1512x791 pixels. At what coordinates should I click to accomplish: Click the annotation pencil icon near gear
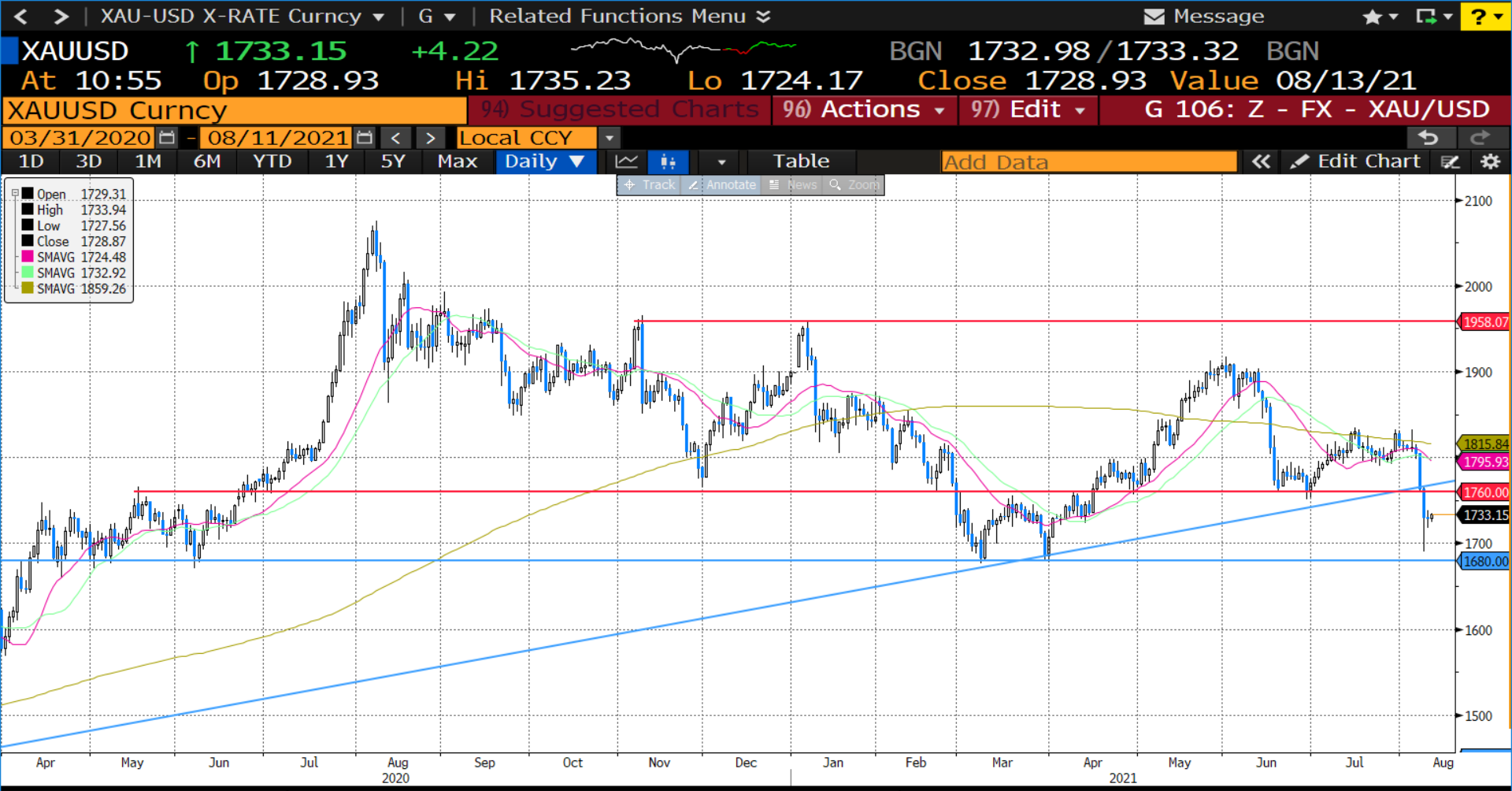pos(1451,162)
